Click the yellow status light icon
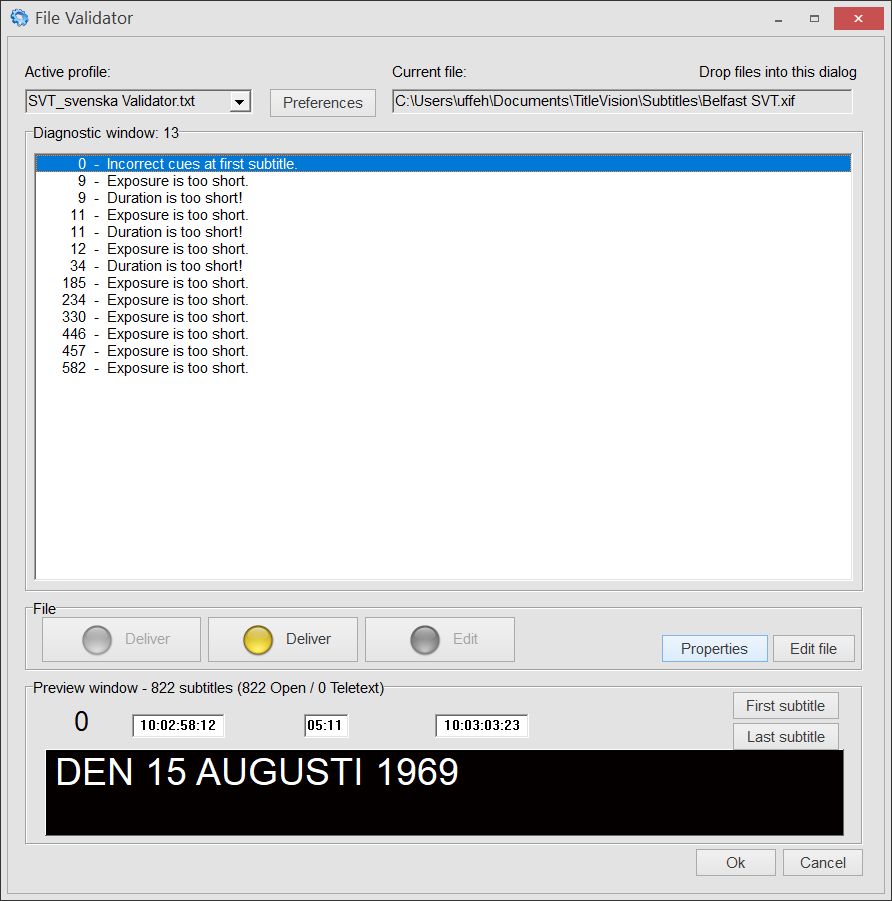The height and width of the screenshot is (901, 892). [x=258, y=640]
